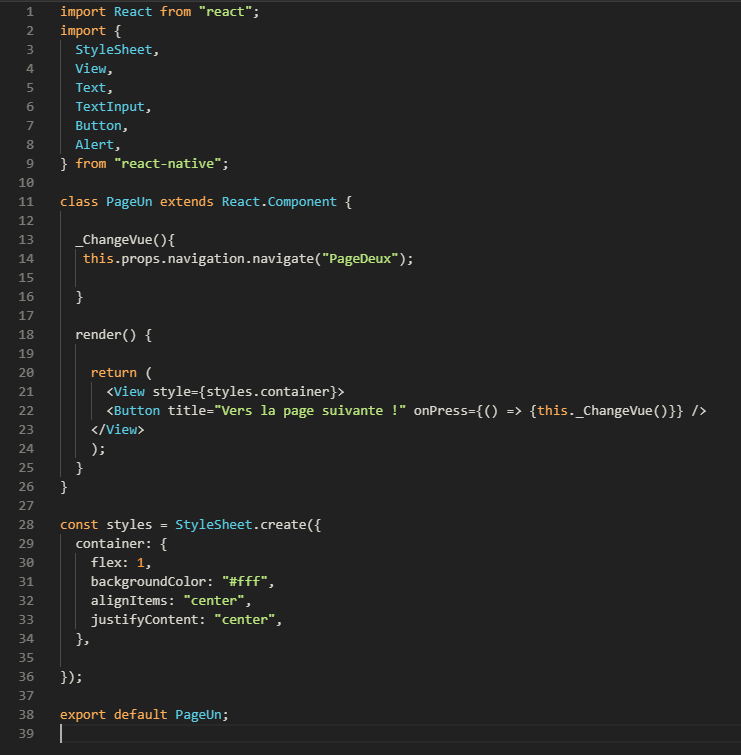Click StyleSheet.create in the styles declaration
The image size is (741, 755).
tap(240, 525)
